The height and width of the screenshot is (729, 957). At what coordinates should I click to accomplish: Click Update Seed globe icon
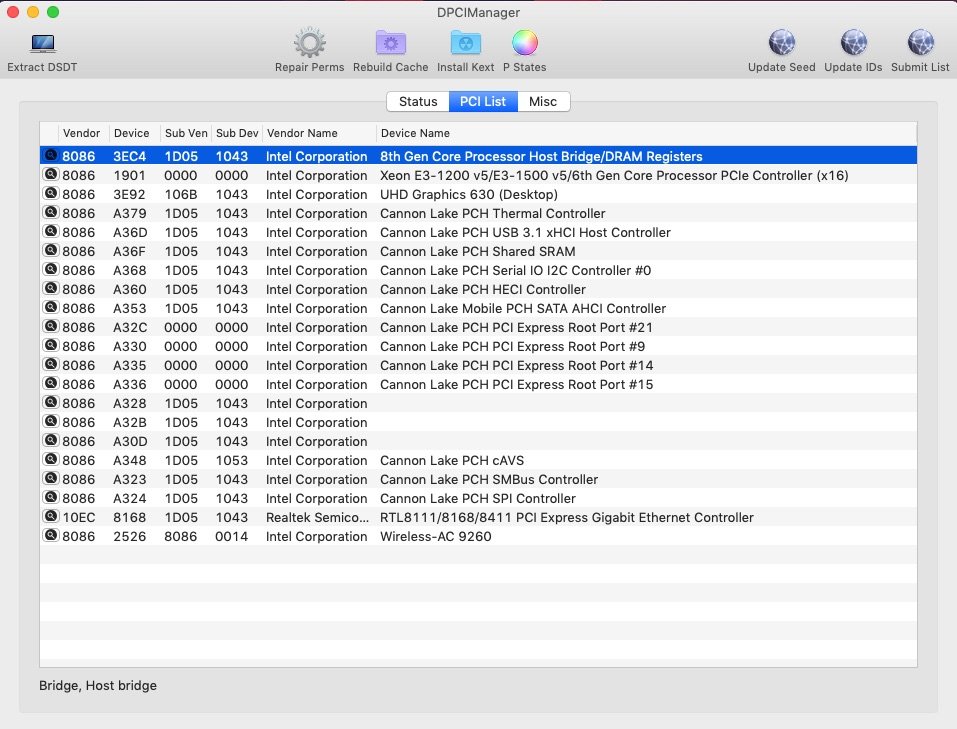point(782,43)
